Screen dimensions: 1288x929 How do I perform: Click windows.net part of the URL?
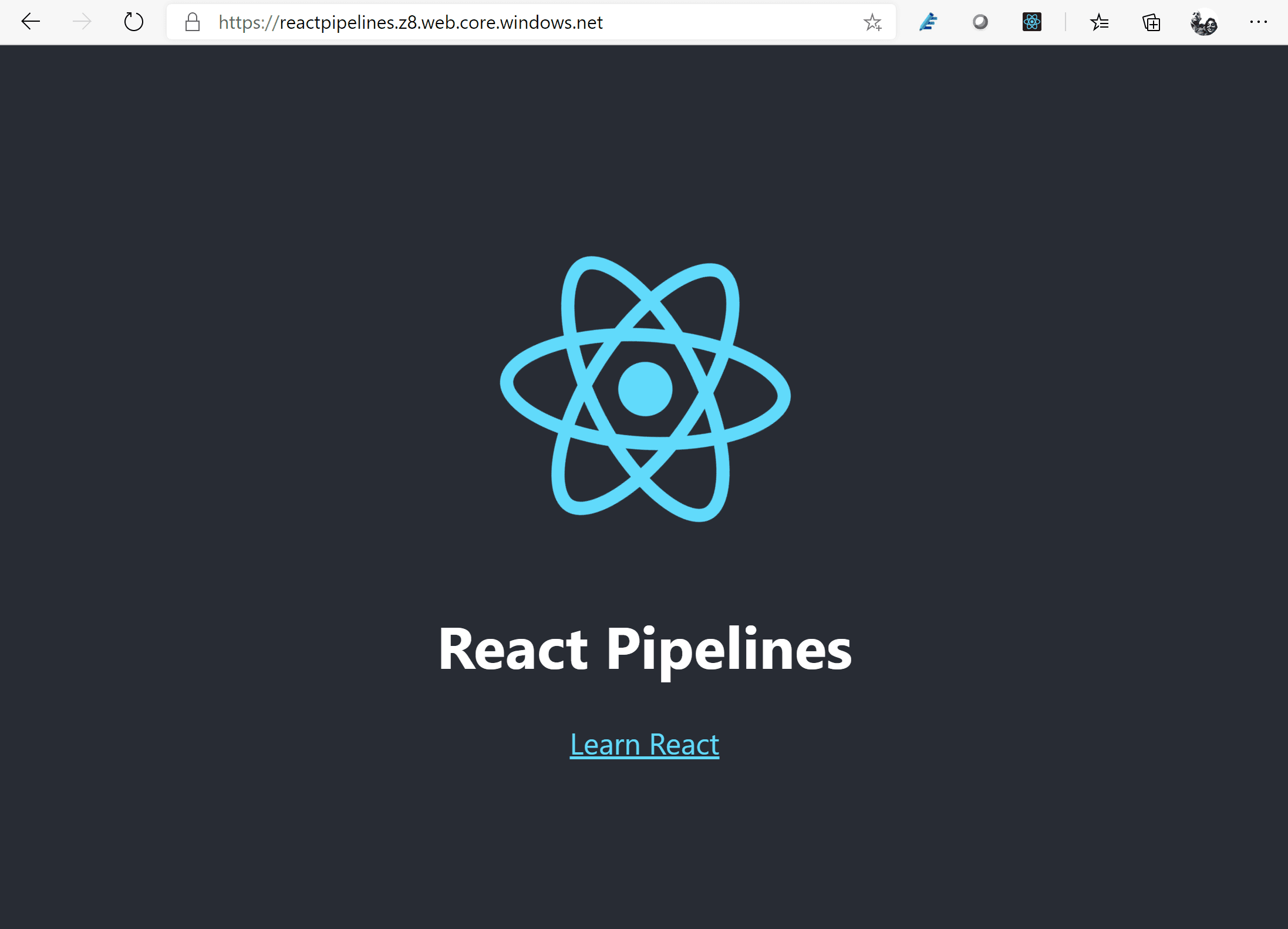[x=551, y=22]
